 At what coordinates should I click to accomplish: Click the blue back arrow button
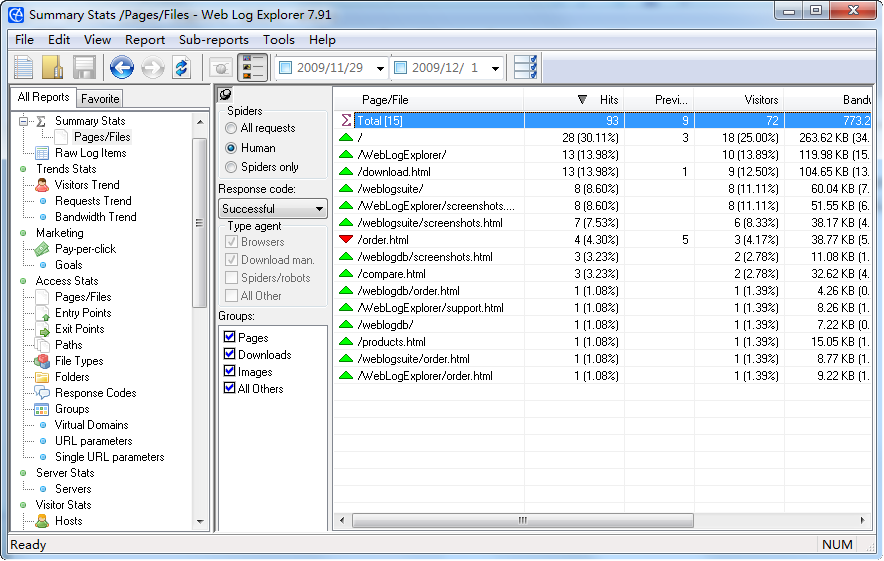coord(122,68)
